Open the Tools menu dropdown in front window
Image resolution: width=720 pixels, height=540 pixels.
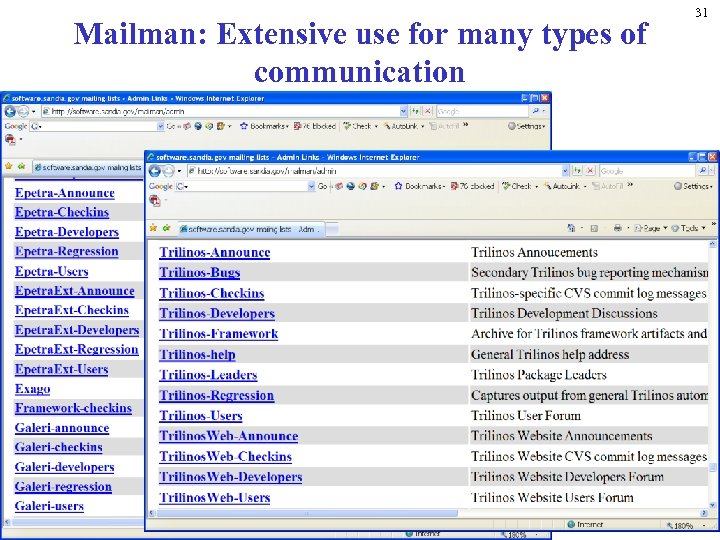688,228
